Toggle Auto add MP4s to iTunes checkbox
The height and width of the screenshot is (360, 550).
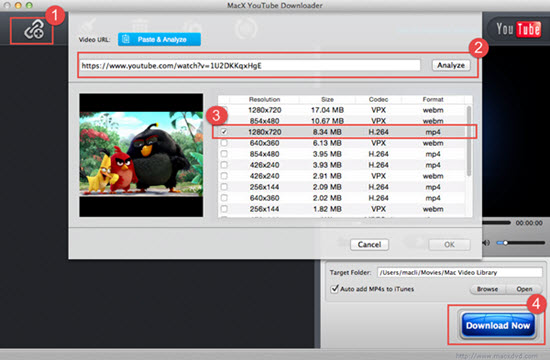pyautogui.click(x=335, y=289)
